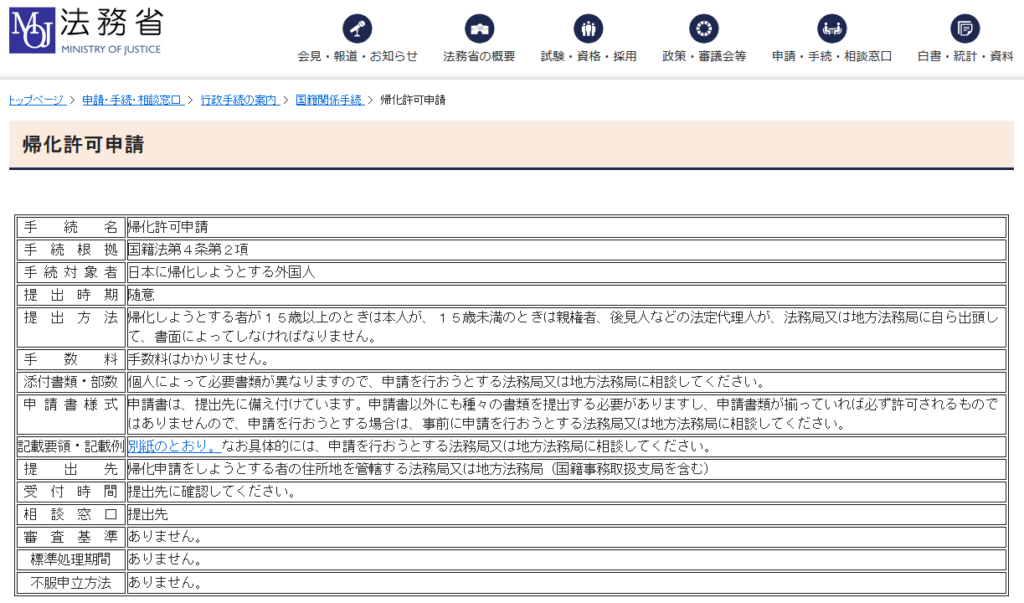Open the 申請・手続・相談窓口 breadcrumb link

click(132, 100)
